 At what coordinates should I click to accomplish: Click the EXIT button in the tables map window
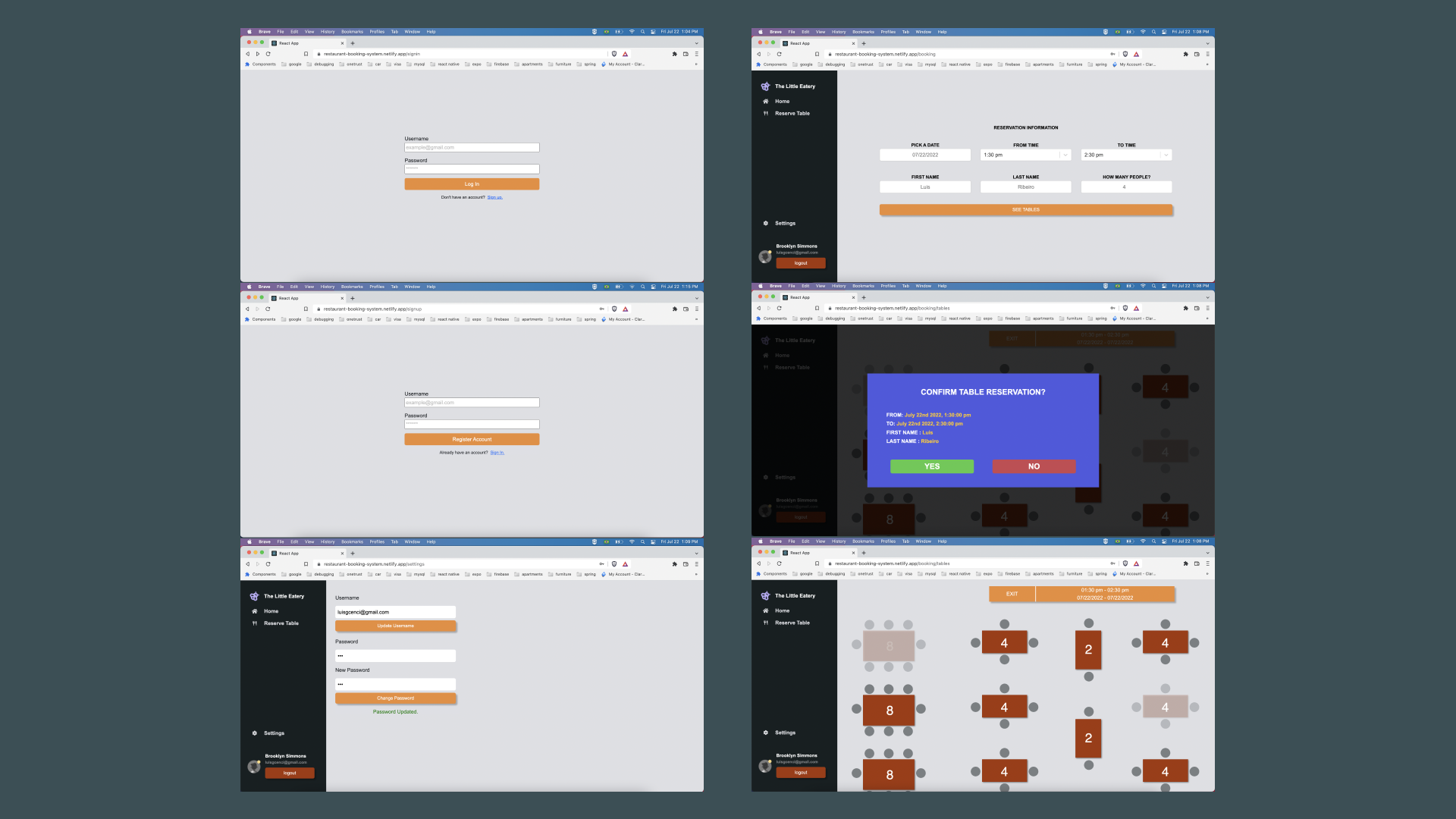point(1012,594)
